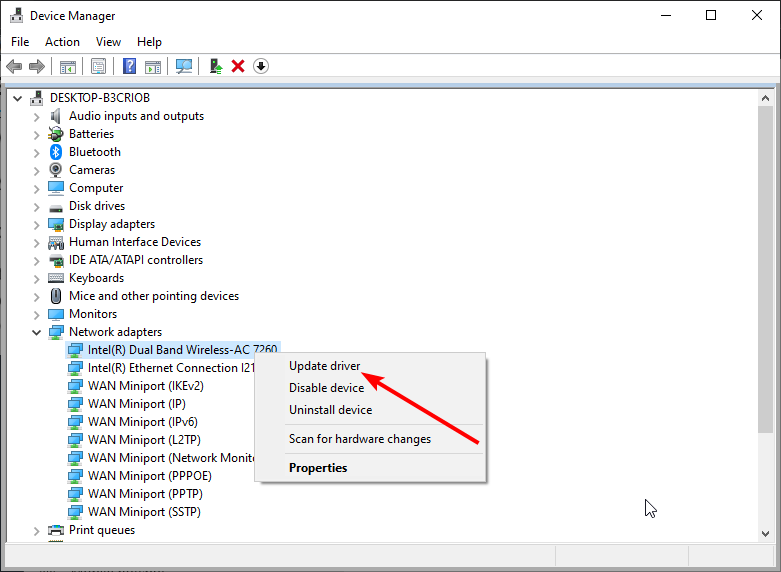Open the Action menu
The image size is (781, 572).
coord(62,42)
